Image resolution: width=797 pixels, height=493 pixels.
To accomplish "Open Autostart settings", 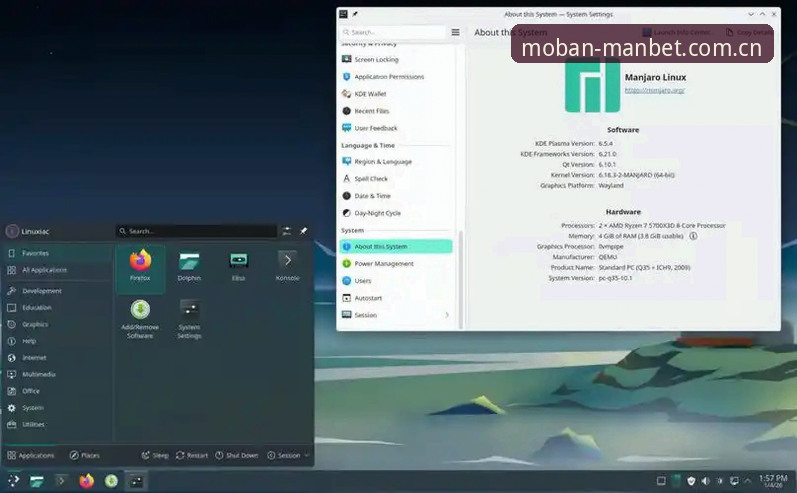I will [x=396, y=298].
